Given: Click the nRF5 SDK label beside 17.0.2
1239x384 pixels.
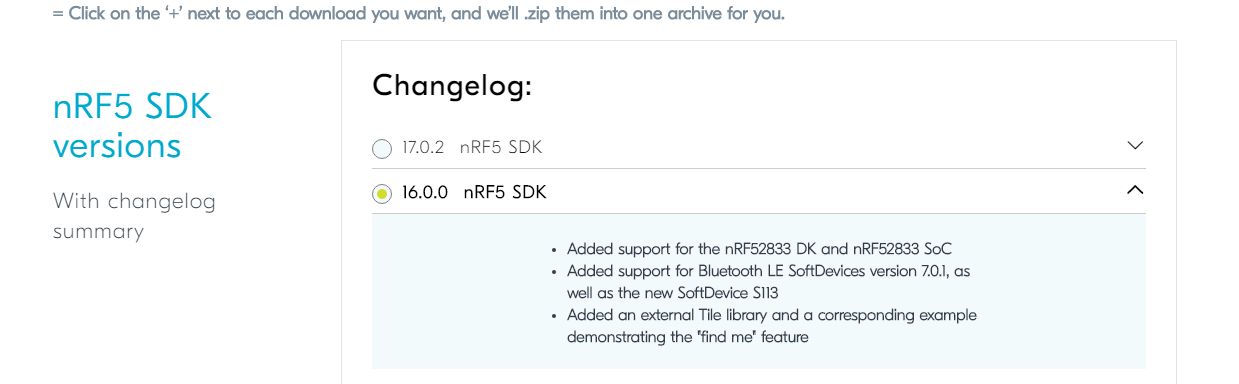Looking at the screenshot, I should (x=501, y=148).
